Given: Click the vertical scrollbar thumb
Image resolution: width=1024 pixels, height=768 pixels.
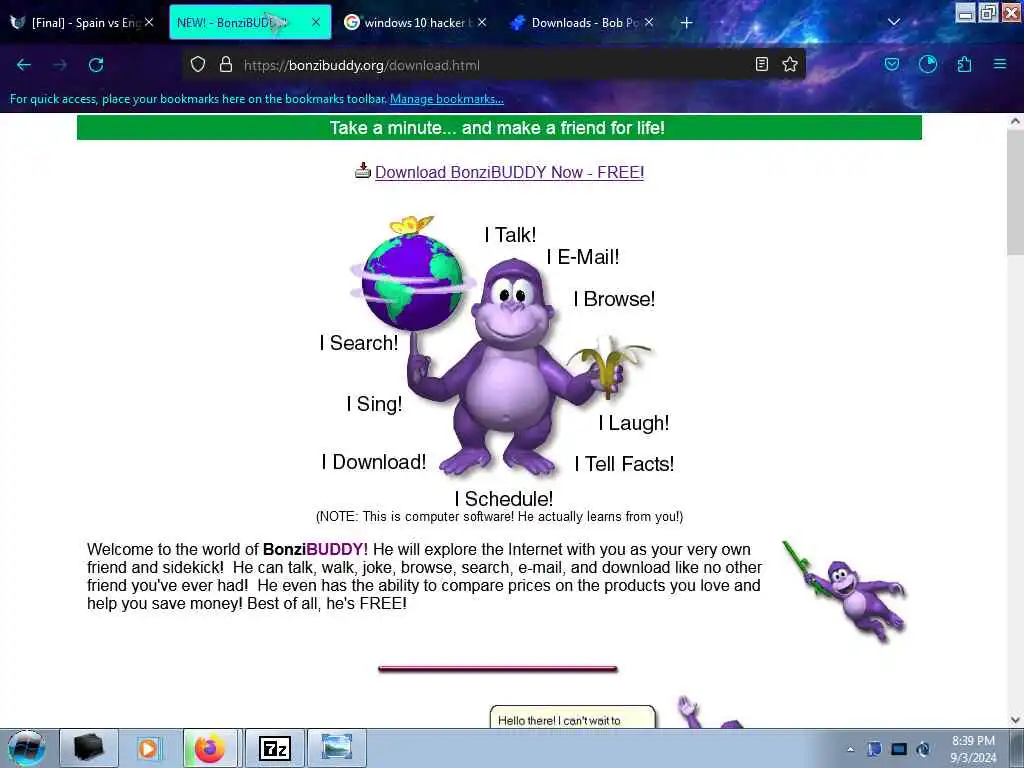Looking at the screenshot, I should coord(1015,193).
